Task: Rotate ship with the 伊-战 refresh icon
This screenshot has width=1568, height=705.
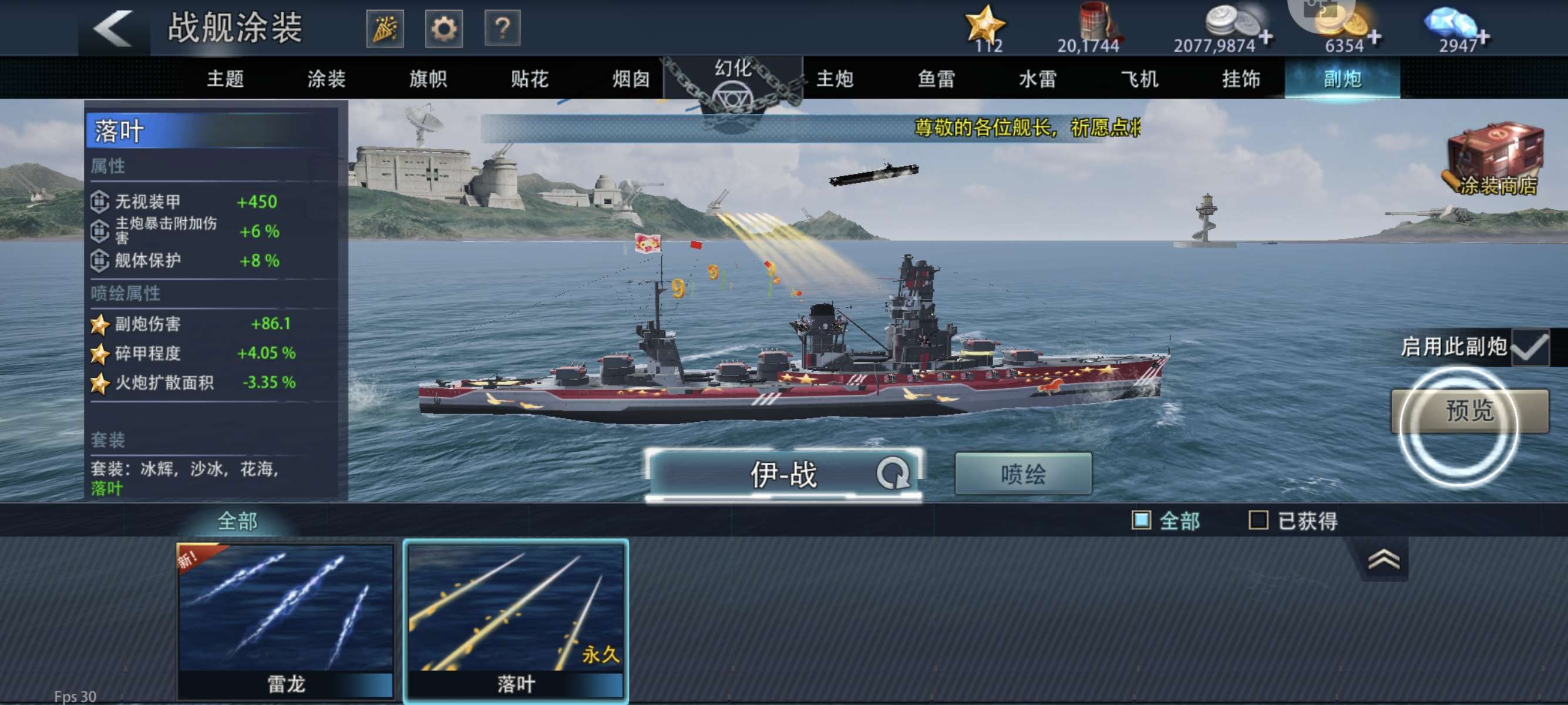Action: pos(893,474)
